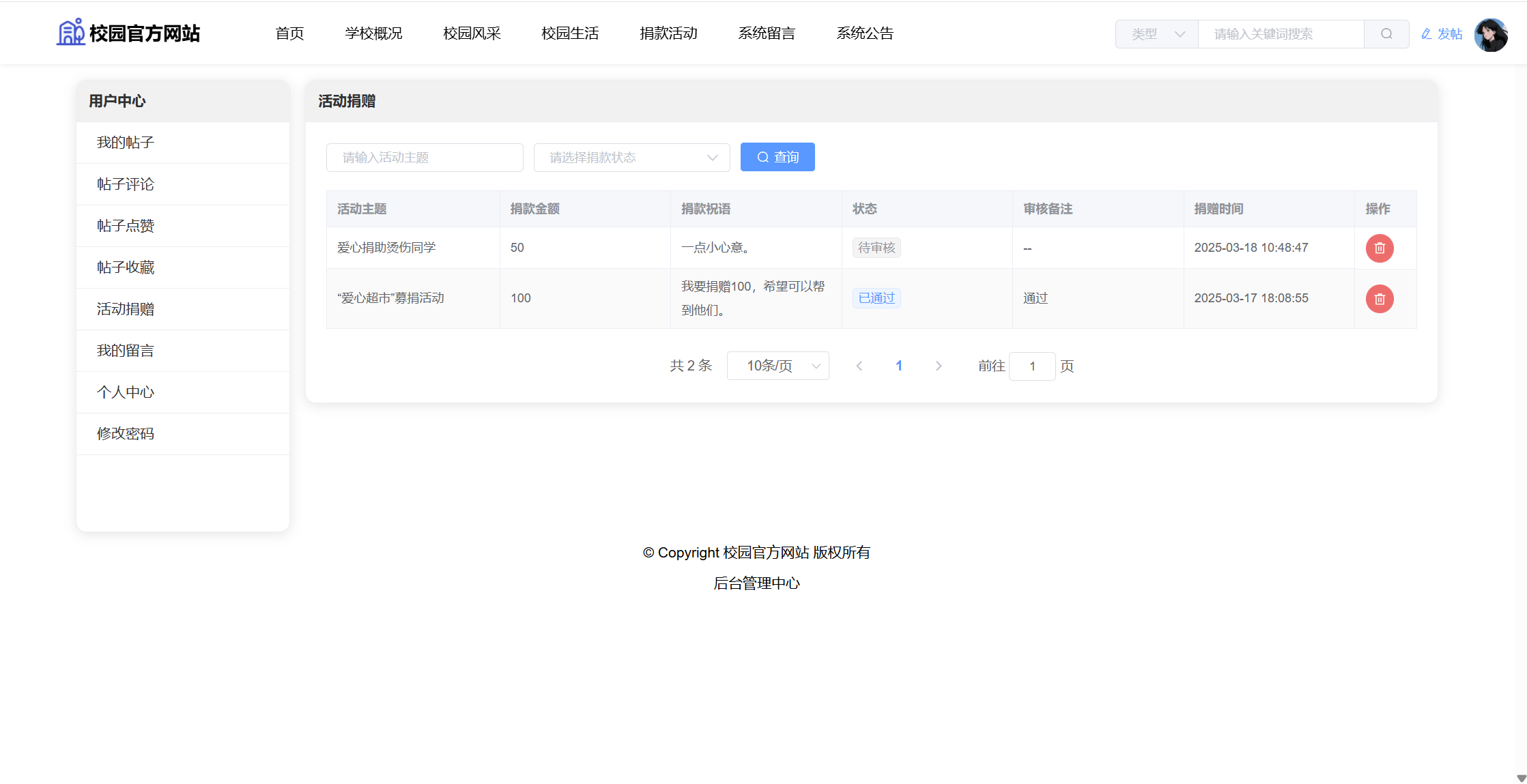Screen dimensions: 1527x784
Task: Click the blue 查询 button
Action: pos(777,158)
